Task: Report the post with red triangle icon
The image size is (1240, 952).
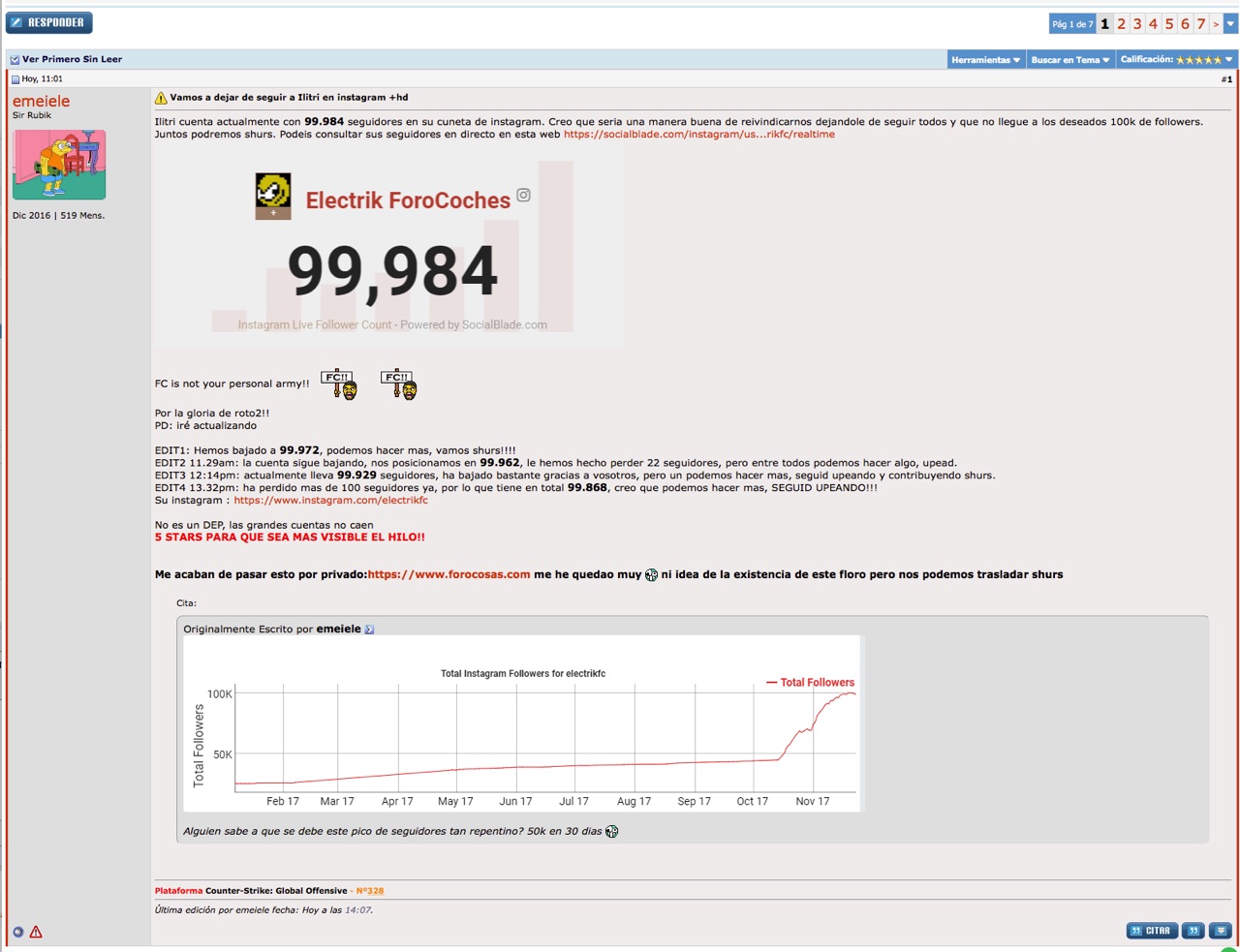Action: [x=36, y=932]
